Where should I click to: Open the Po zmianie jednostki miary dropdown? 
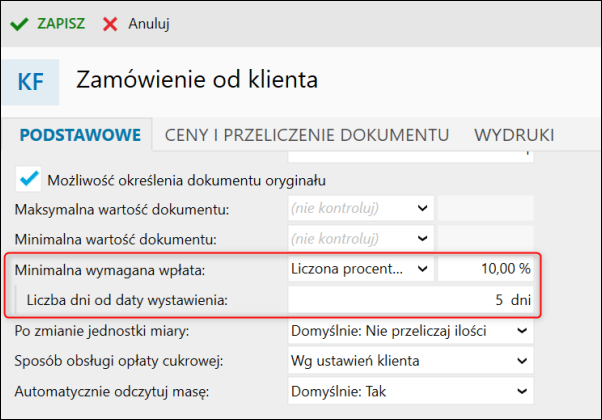pos(411,331)
